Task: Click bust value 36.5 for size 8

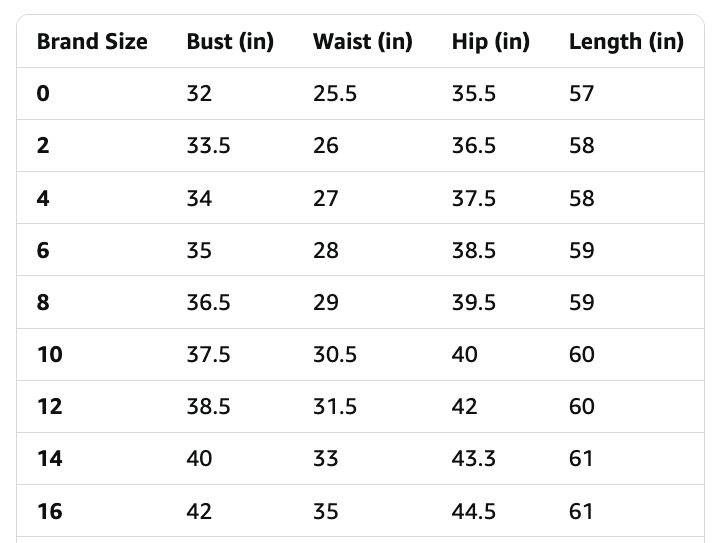Action: 208,302
